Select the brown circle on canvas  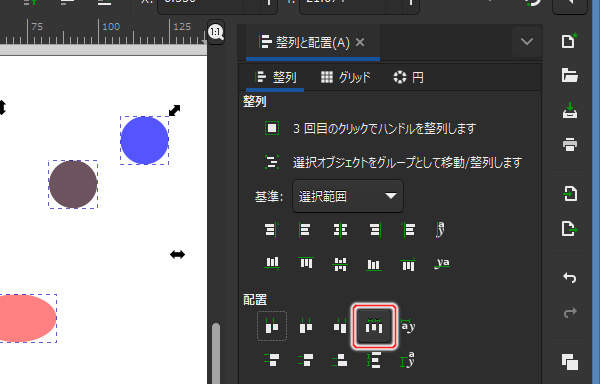(x=73, y=184)
